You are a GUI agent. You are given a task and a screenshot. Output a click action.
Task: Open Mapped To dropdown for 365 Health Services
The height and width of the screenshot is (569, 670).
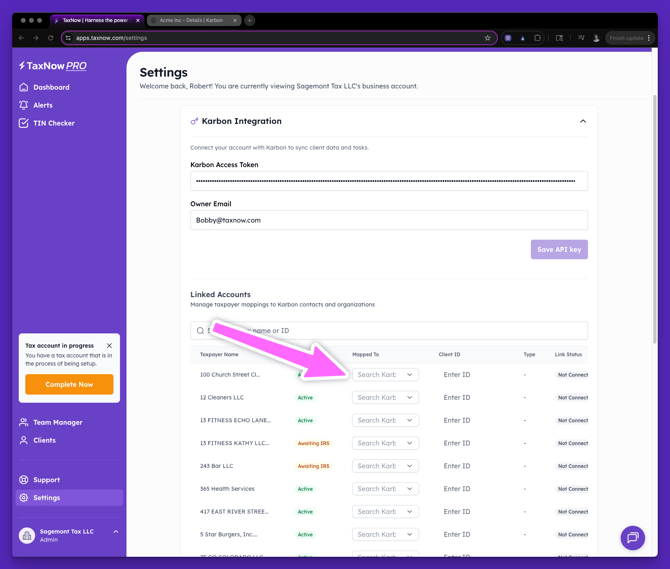pyautogui.click(x=385, y=489)
